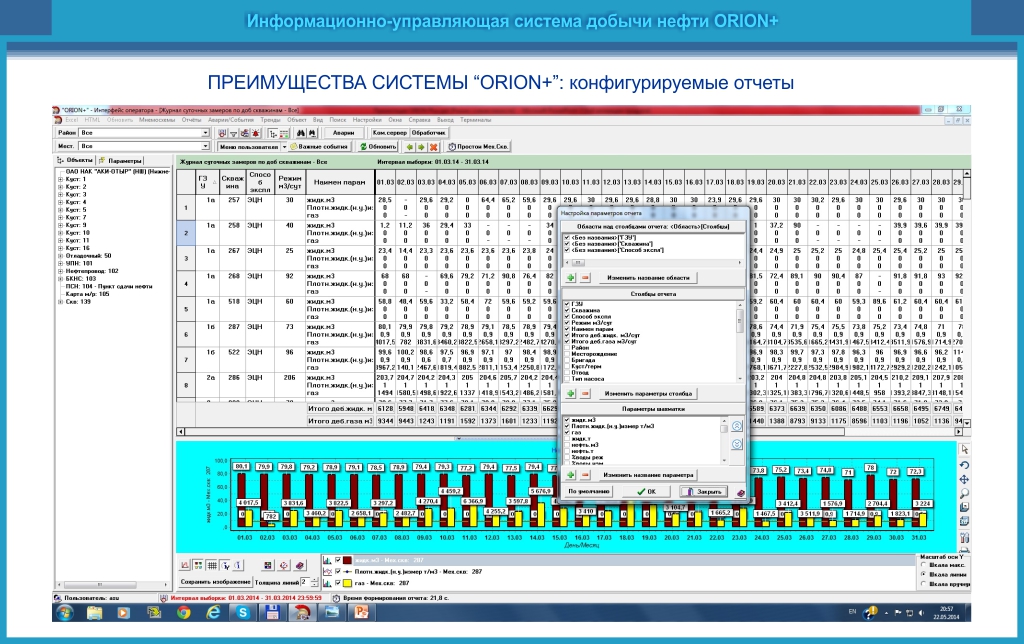Open the 'Мест.' dropdown
Image resolution: width=1024 pixels, height=644 pixels.
click(205, 146)
